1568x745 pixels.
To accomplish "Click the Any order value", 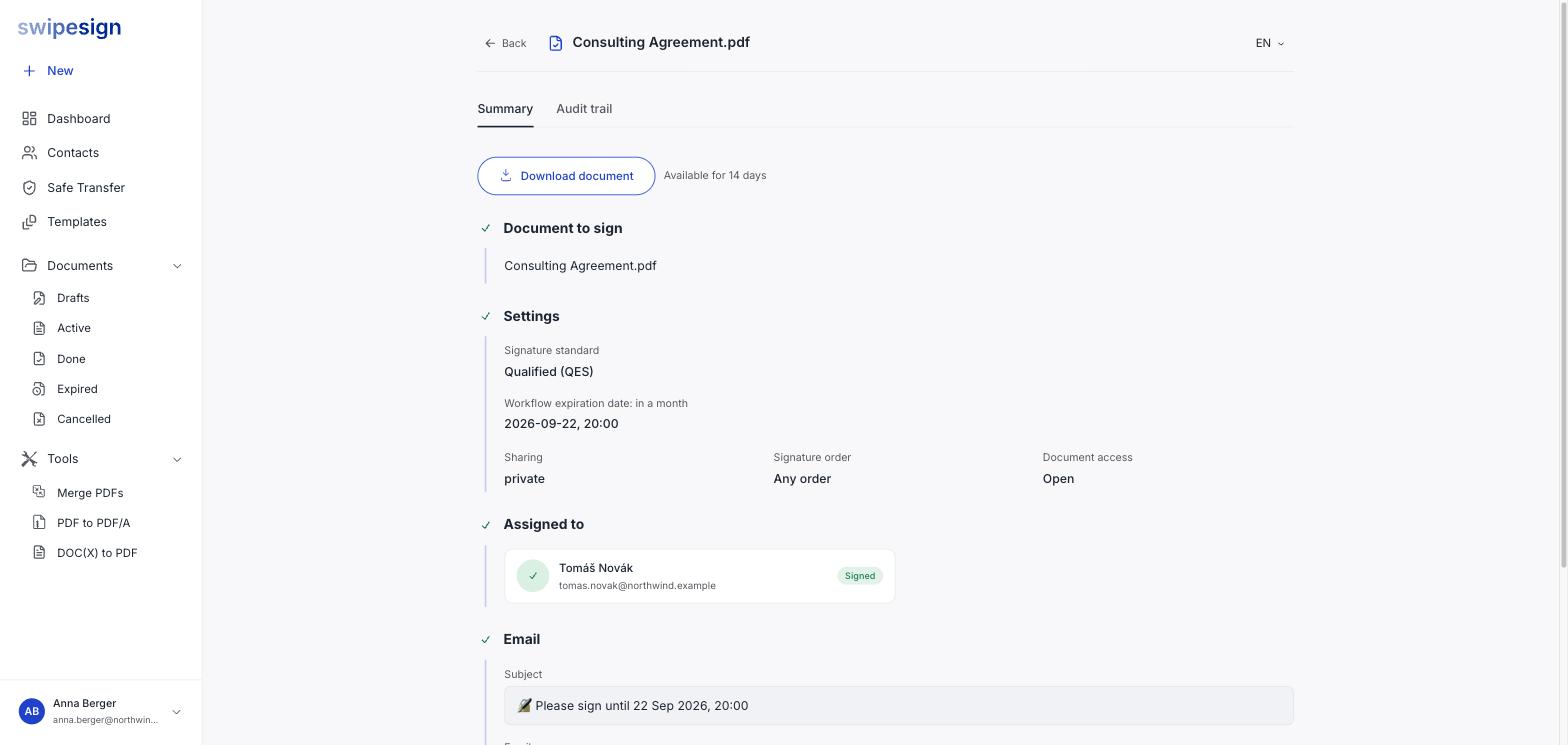I will 802,479.
